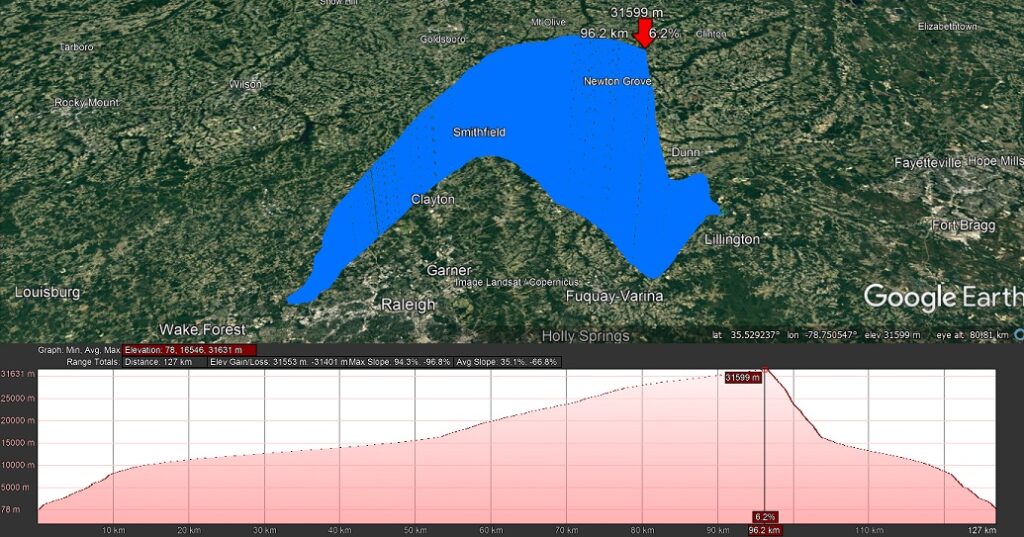Image resolution: width=1024 pixels, height=537 pixels.
Task: Click the 6.2% slope tag on the graph cursor
Action: click(765, 516)
